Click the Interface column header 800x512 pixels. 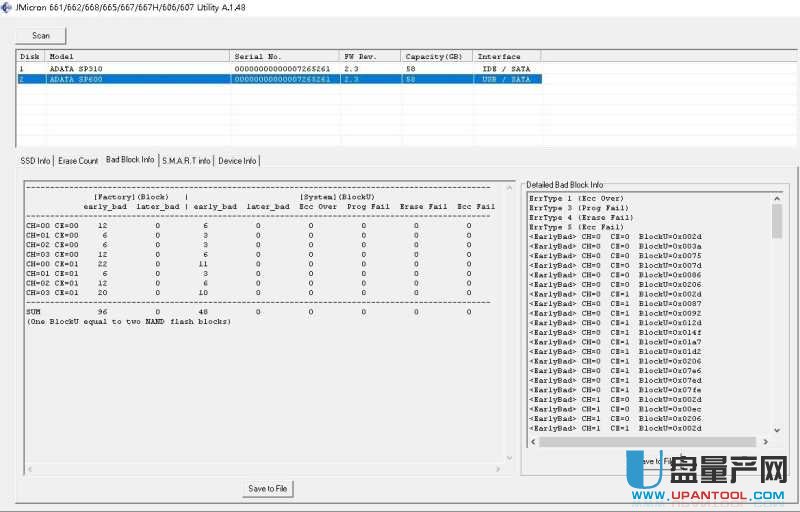click(506, 57)
